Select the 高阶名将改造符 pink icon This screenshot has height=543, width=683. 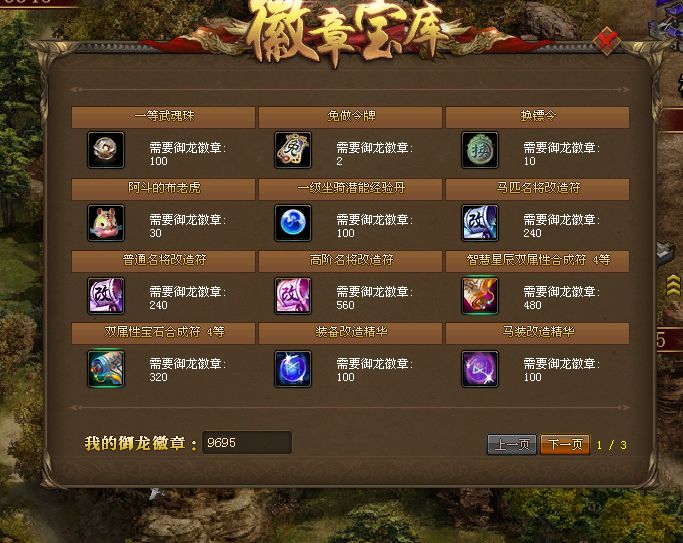pos(293,295)
